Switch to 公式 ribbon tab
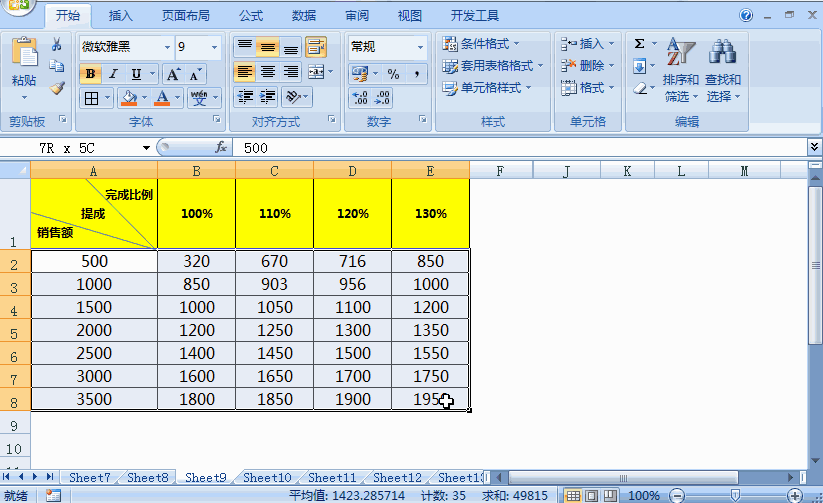 [x=251, y=16]
